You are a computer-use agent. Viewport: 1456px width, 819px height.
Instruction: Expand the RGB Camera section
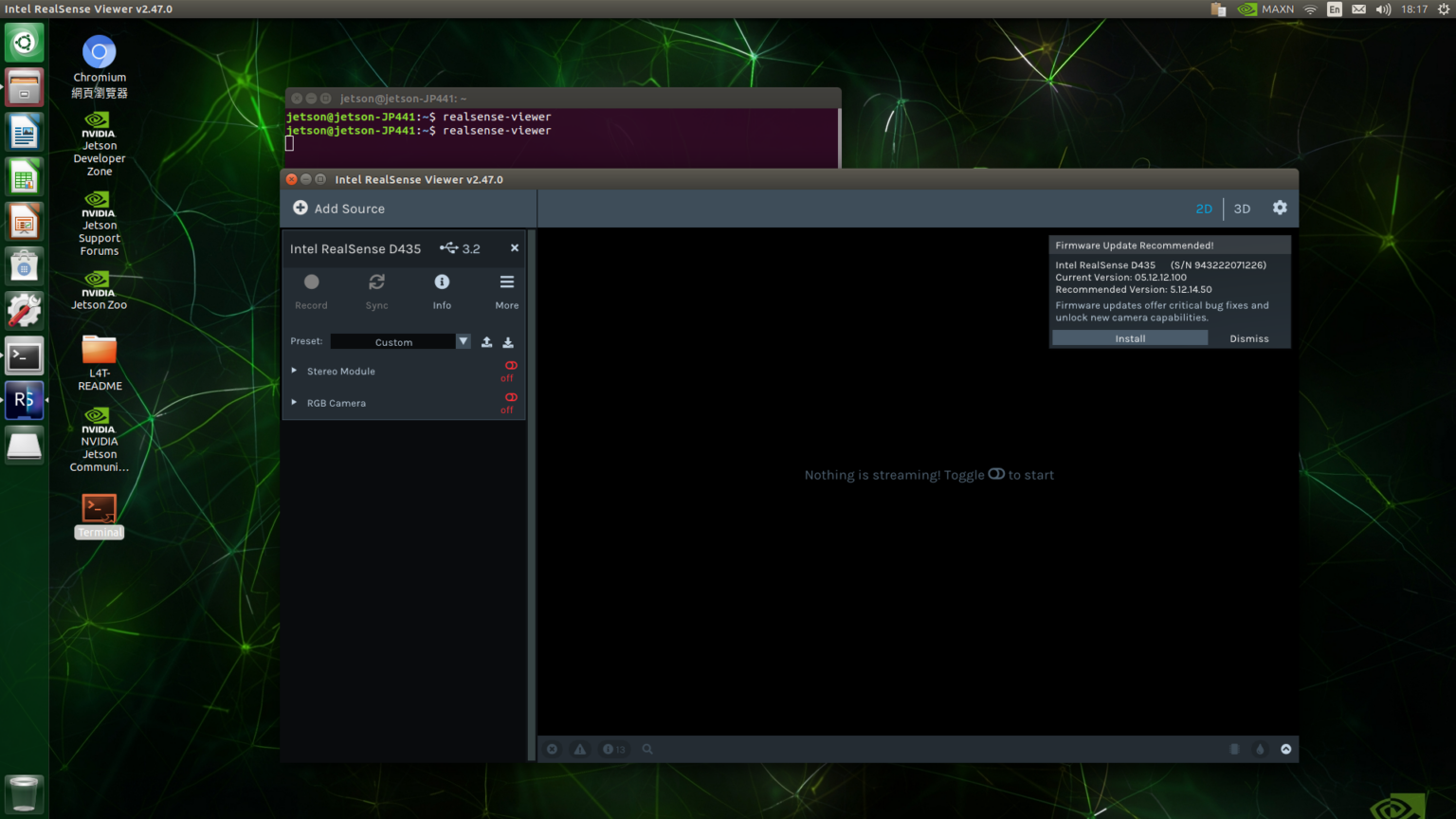[x=295, y=403]
